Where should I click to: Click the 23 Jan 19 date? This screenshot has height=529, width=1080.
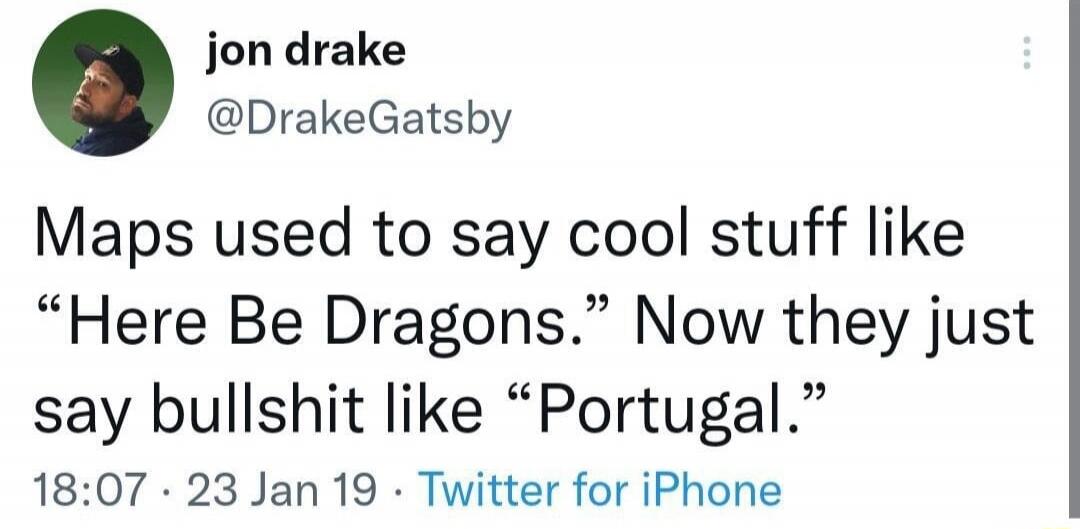pos(282,492)
